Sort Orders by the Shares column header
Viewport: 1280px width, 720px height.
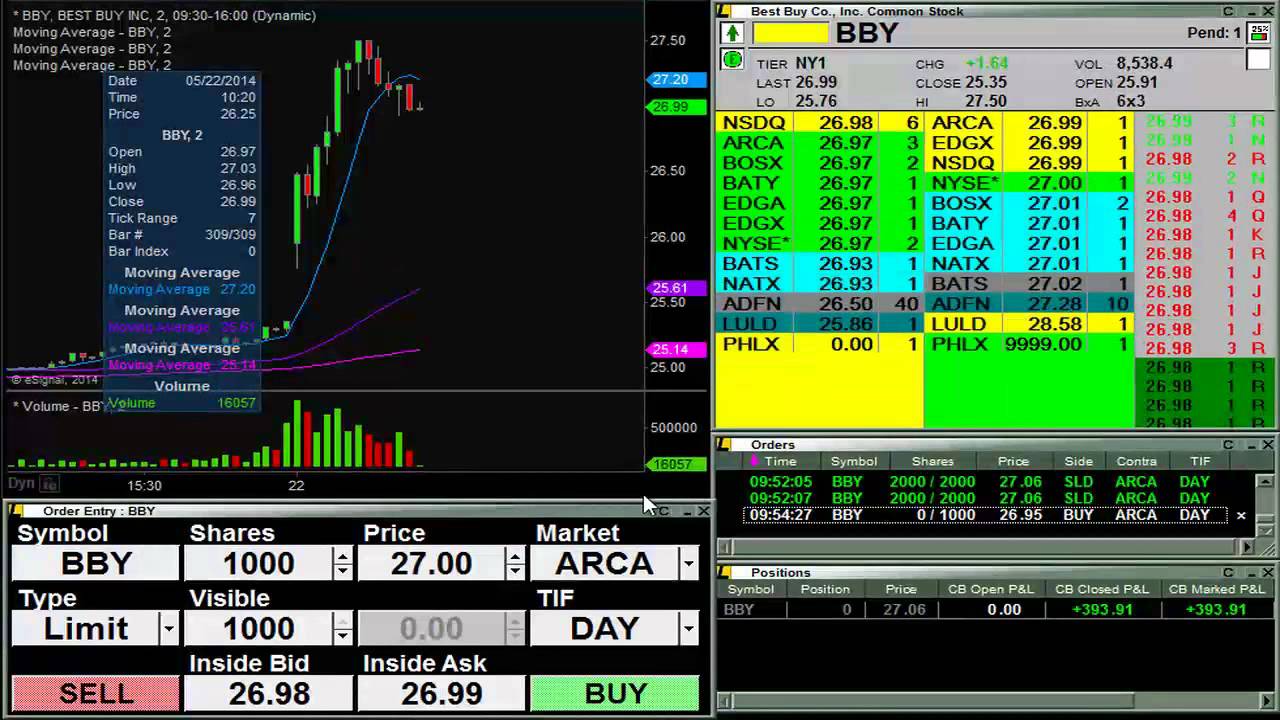pos(932,461)
